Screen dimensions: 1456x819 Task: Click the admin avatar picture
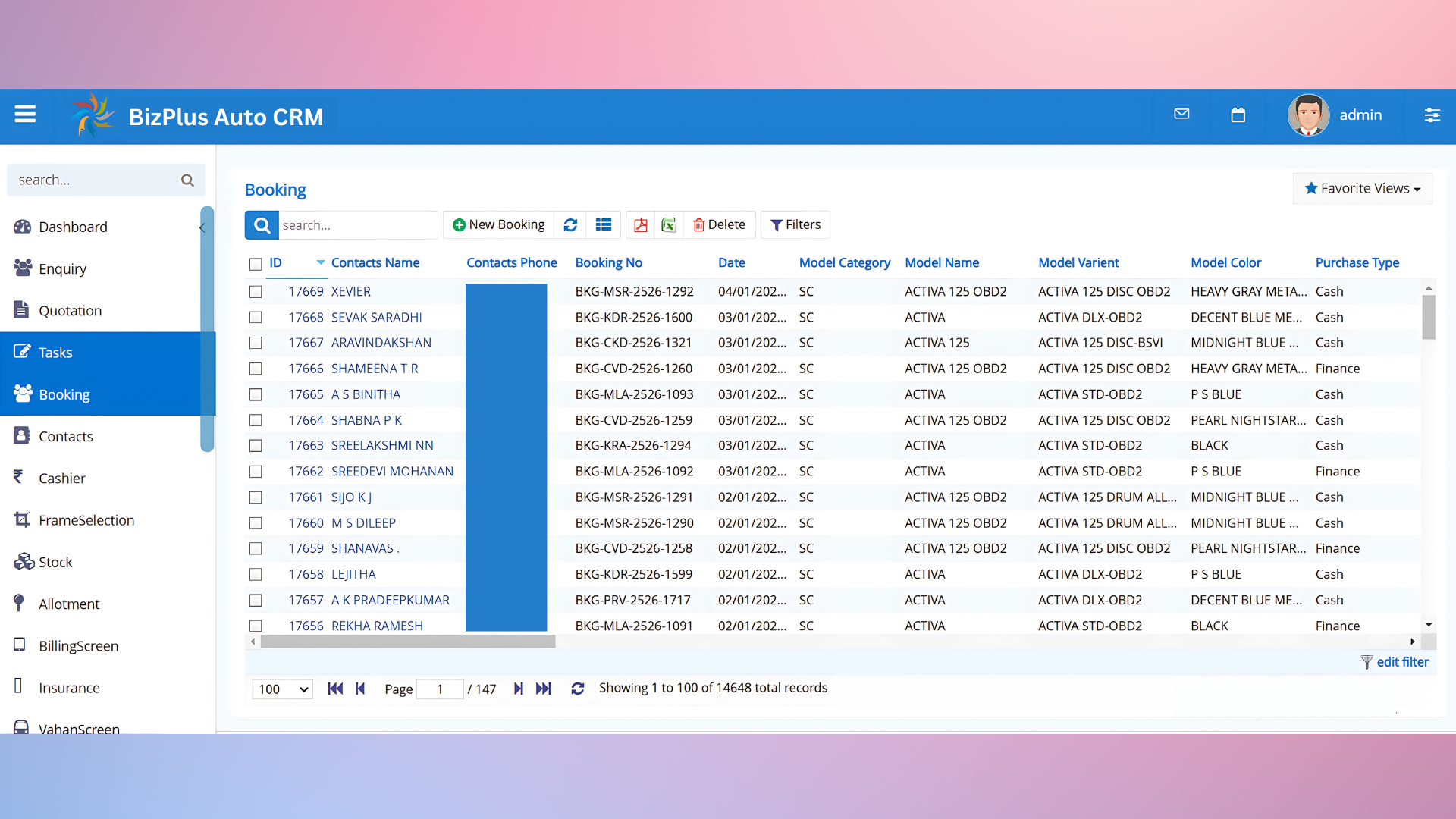(x=1308, y=115)
